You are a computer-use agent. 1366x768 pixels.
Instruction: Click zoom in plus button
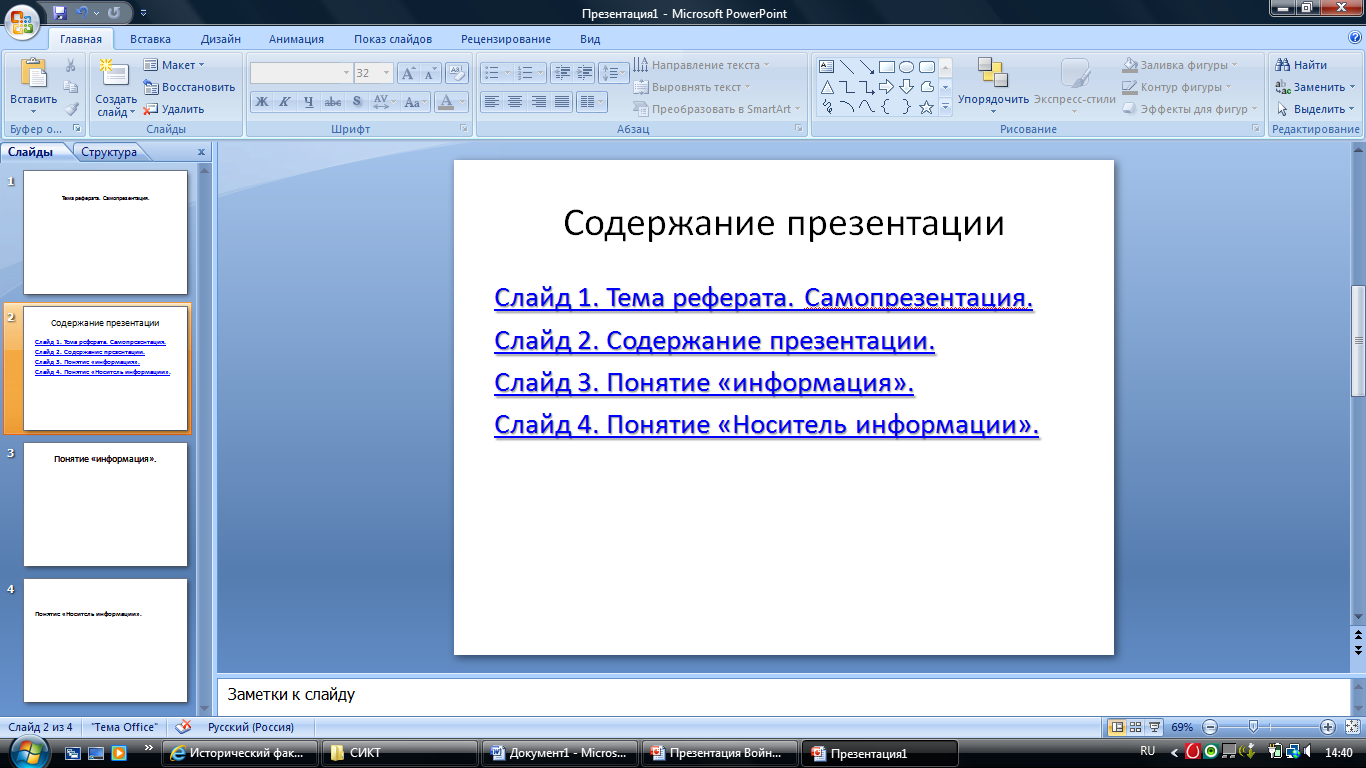pyautogui.click(x=1328, y=727)
